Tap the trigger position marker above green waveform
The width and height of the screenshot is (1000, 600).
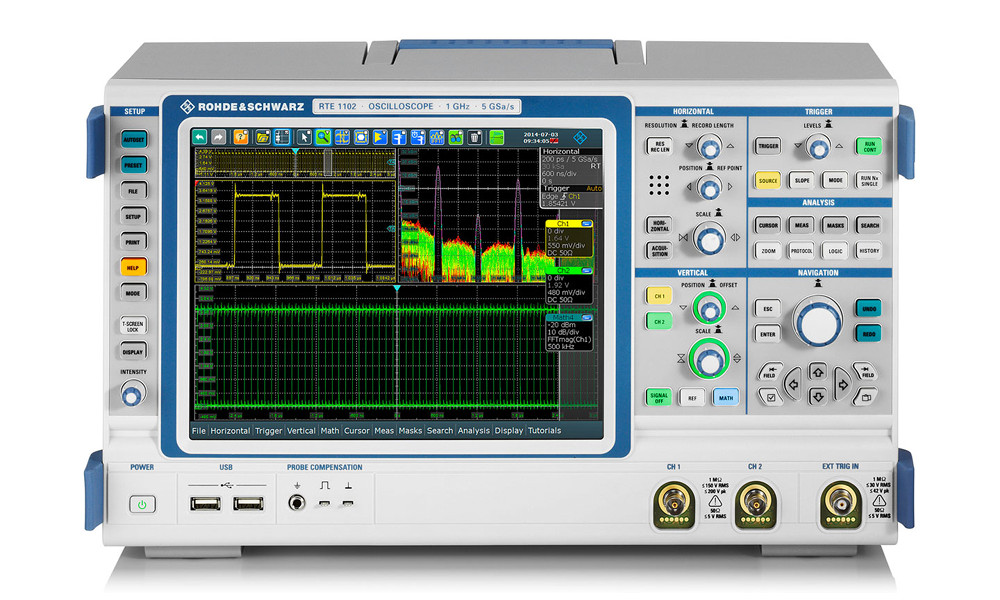click(397, 289)
